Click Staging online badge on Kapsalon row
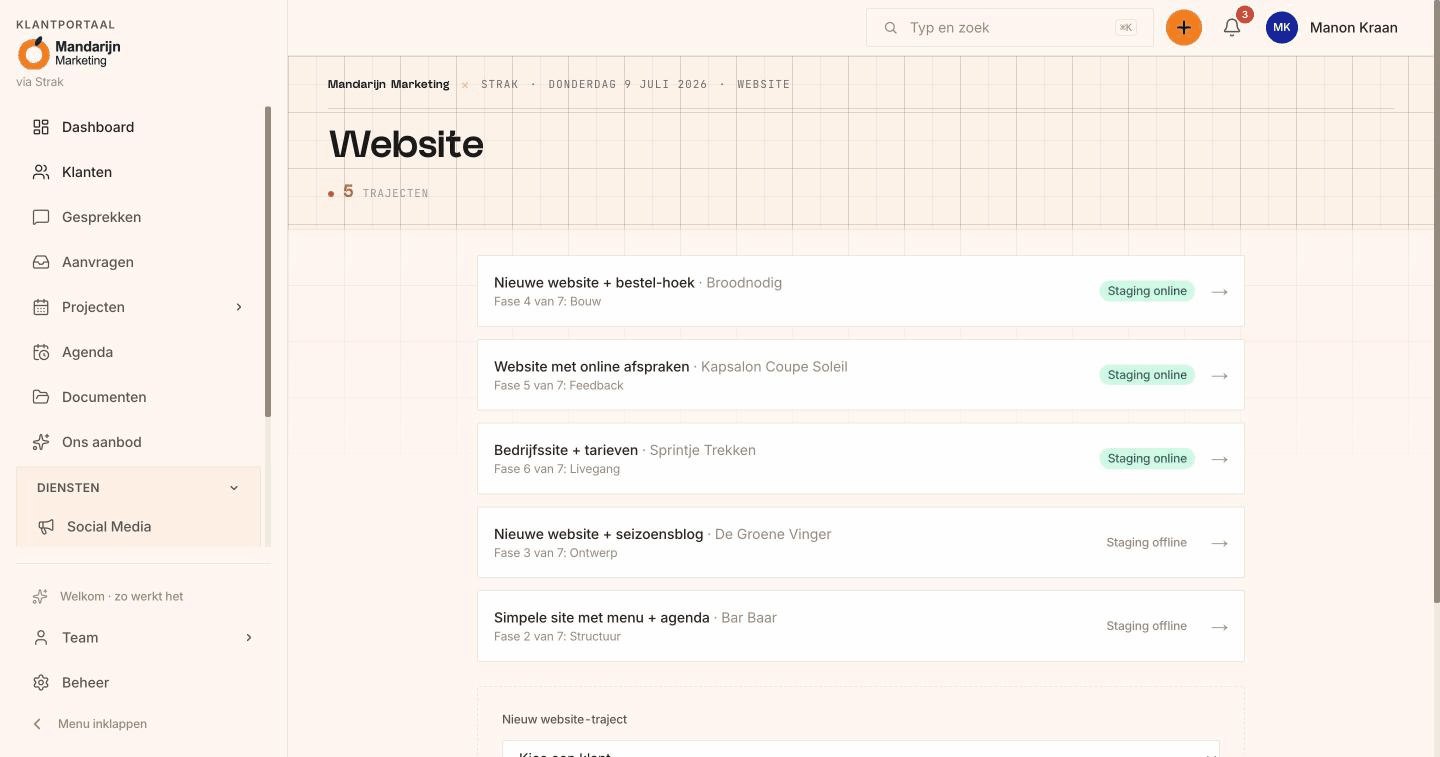This screenshot has width=1440, height=757. pyautogui.click(x=1147, y=375)
